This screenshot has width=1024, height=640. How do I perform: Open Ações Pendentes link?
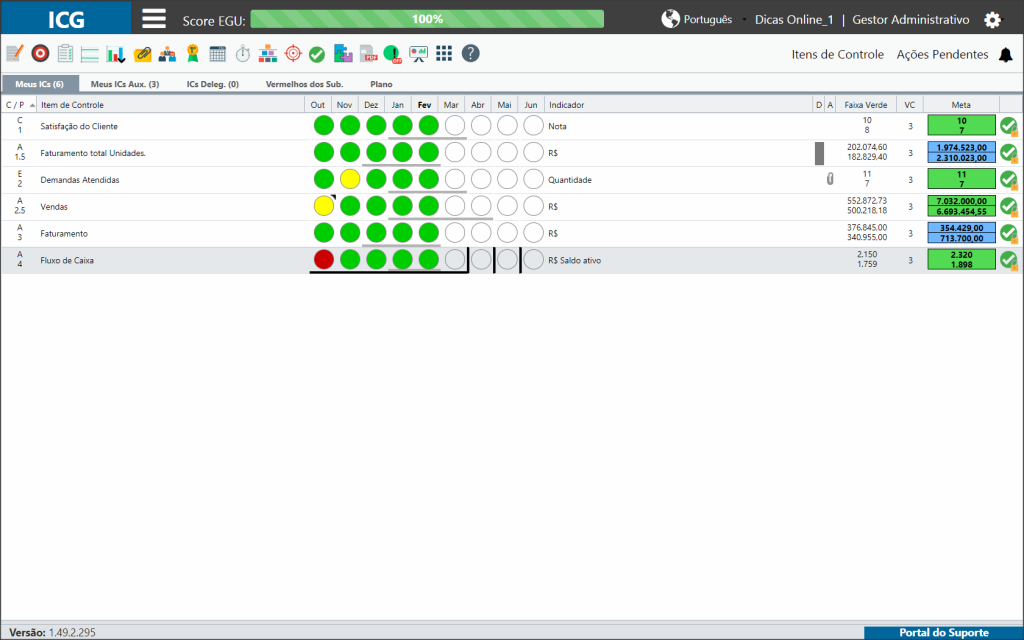[942, 55]
